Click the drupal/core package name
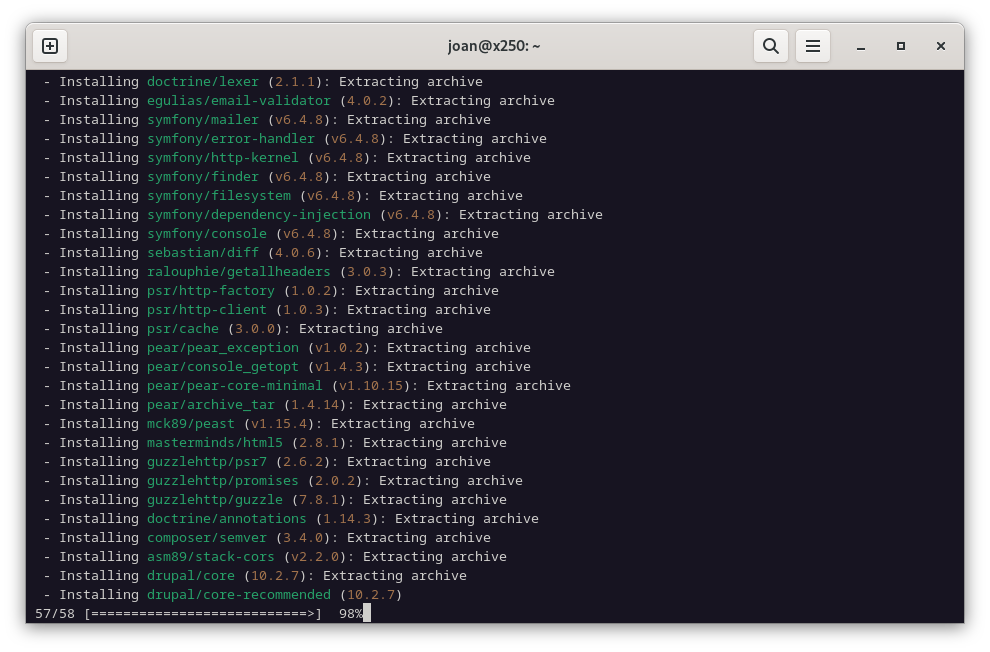The image size is (990, 652). coord(191,576)
